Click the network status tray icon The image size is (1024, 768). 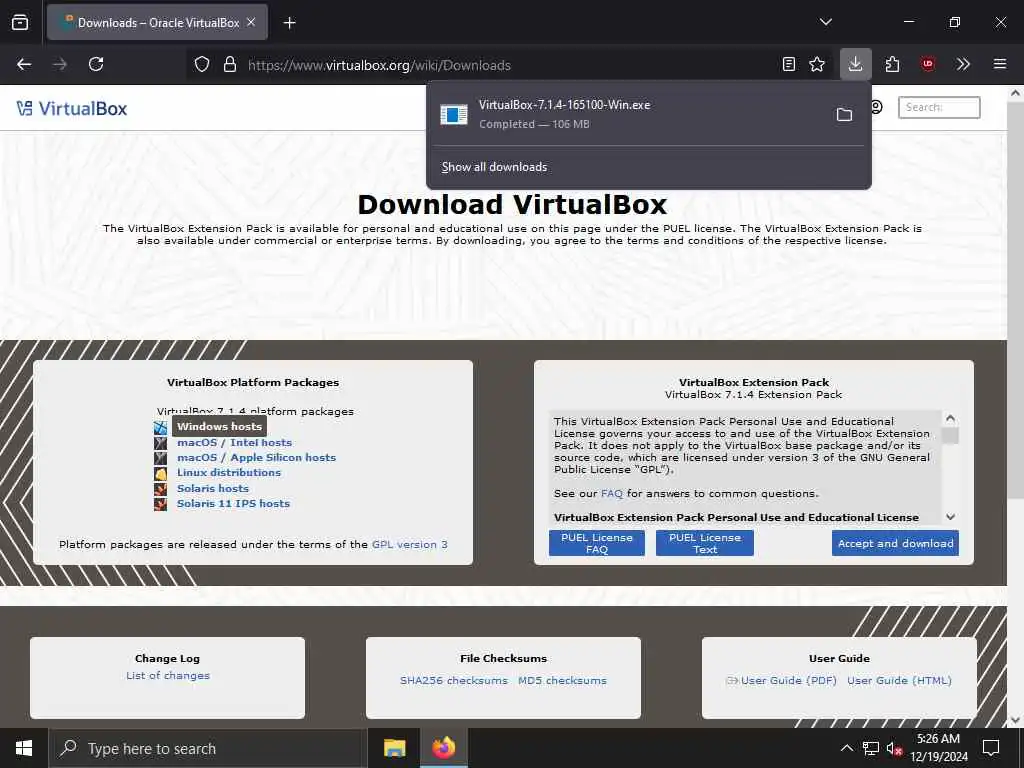tap(871, 748)
